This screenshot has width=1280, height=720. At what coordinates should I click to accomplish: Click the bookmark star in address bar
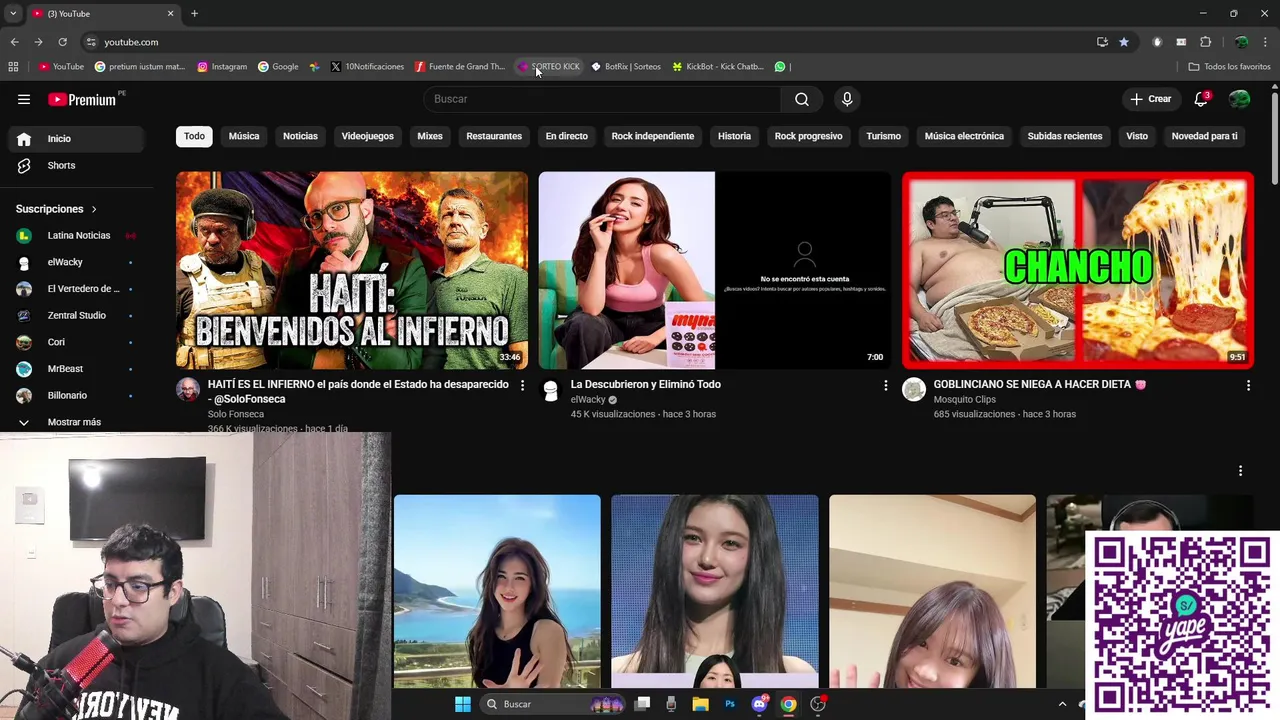[x=1124, y=42]
